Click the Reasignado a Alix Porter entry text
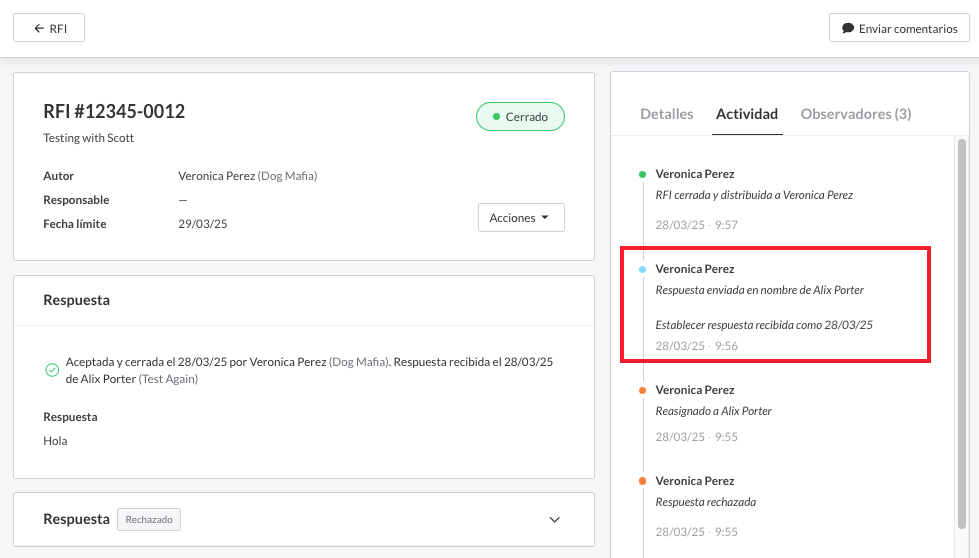Image resolution: width=979 pixels, height=558 pixels. [713, 411]
